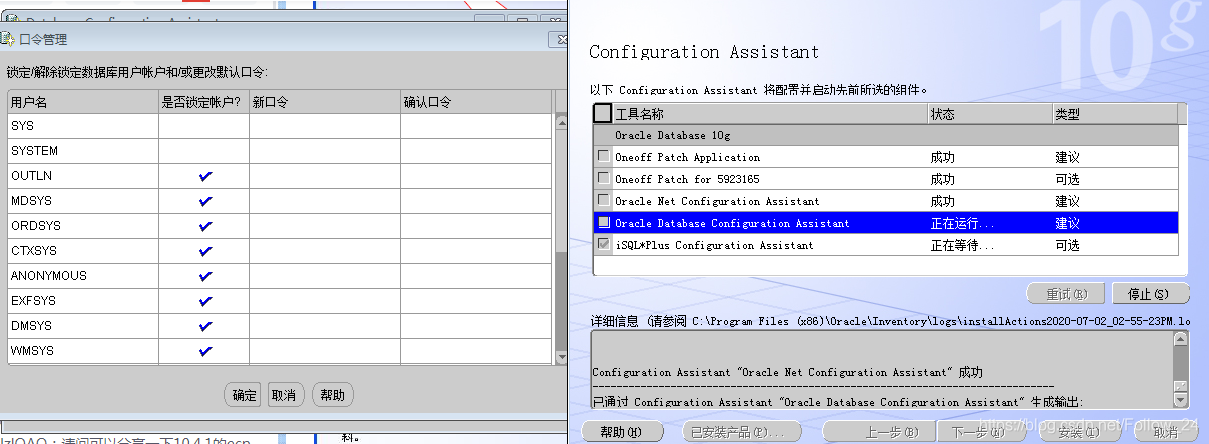Click the user list vertical scrollbar
The image size is (1209, 444).
(x=561, y=239)
